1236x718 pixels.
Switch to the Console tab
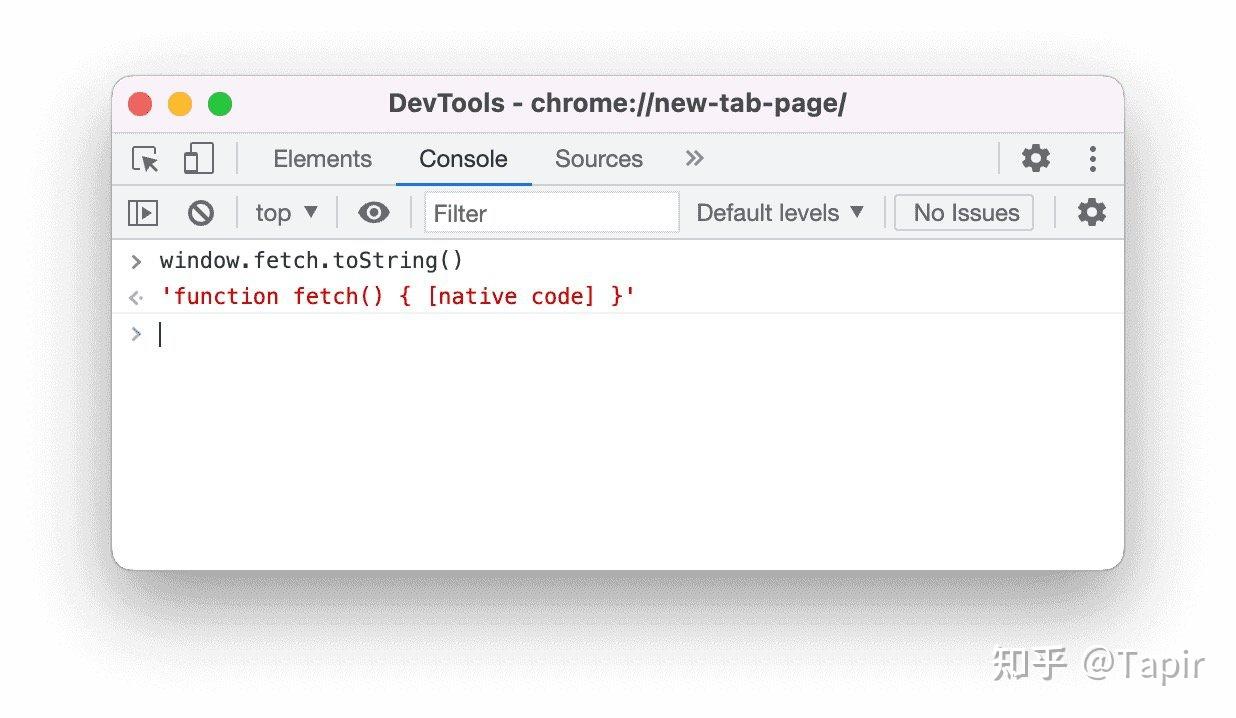463,159
